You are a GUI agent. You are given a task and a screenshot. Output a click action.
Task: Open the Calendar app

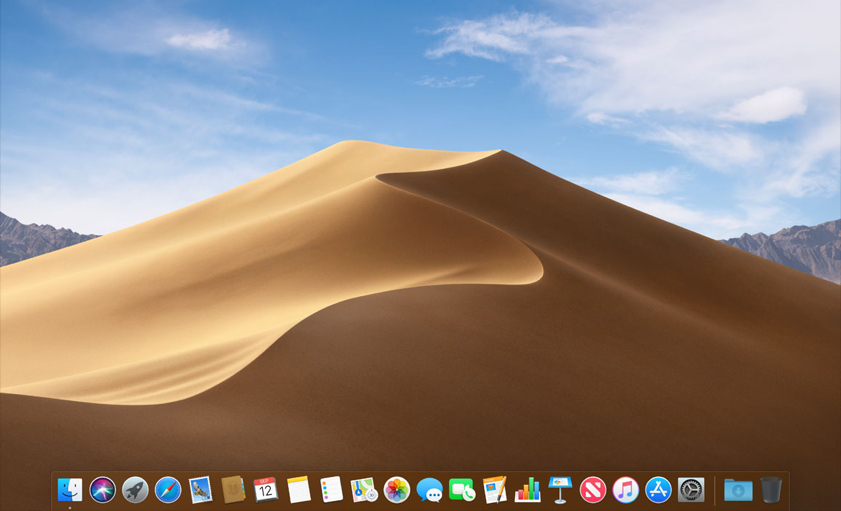coord(266,489)
